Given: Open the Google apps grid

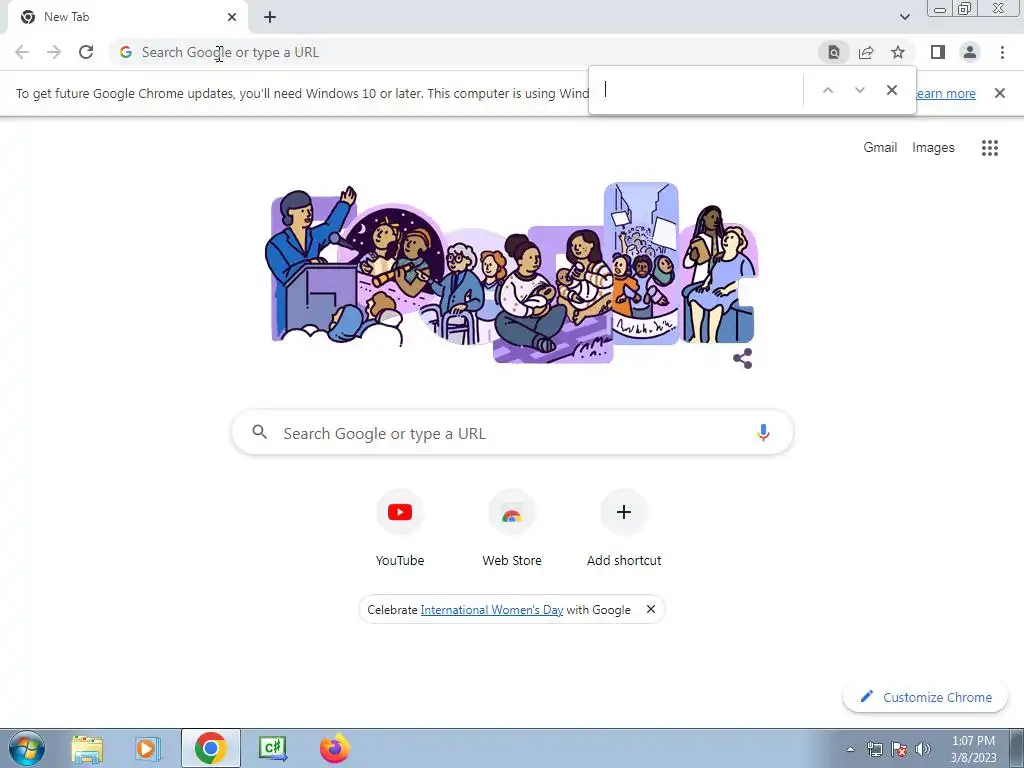Looking at the screenshot, I should coord(989,148).
